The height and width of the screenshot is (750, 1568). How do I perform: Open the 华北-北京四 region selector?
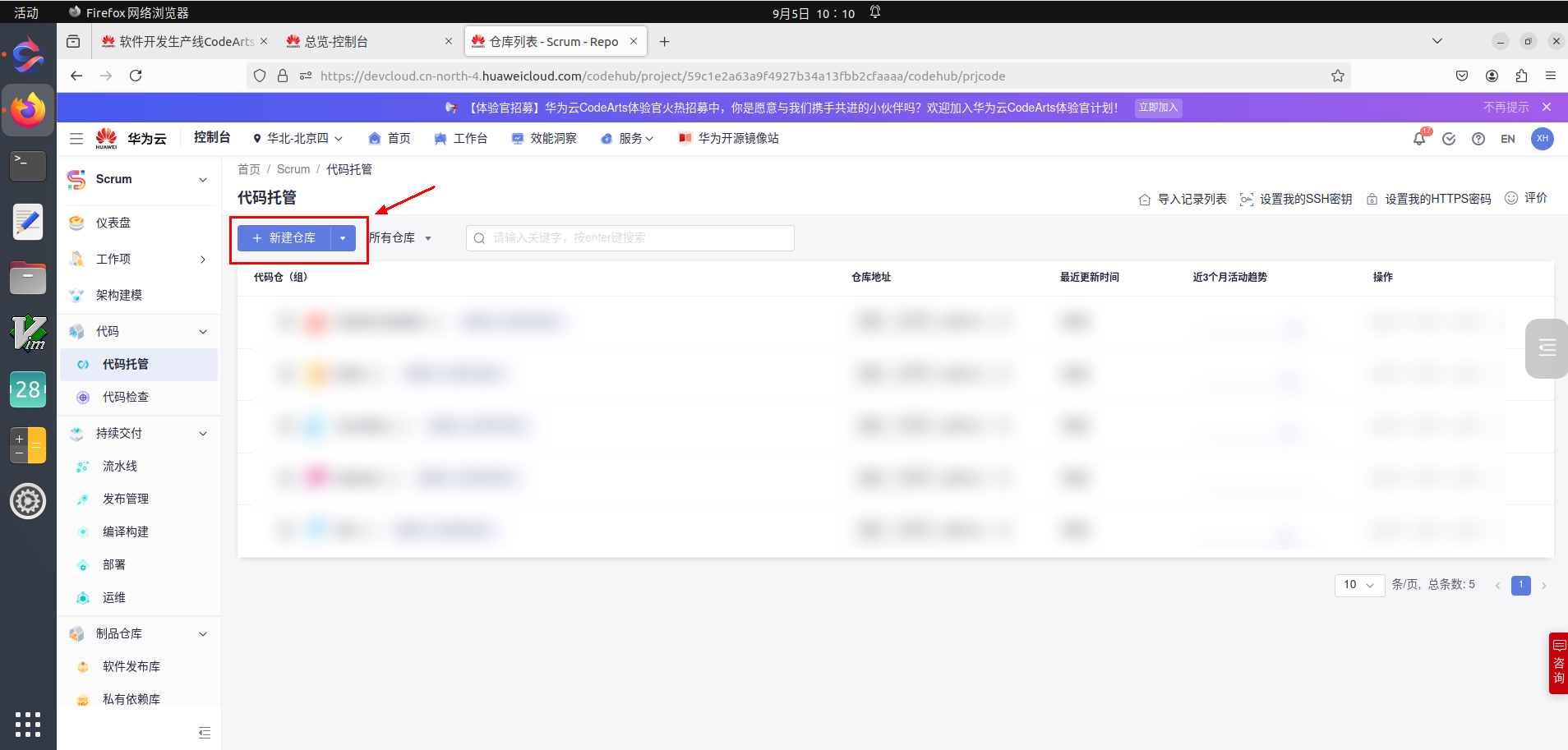pos(297,139)
